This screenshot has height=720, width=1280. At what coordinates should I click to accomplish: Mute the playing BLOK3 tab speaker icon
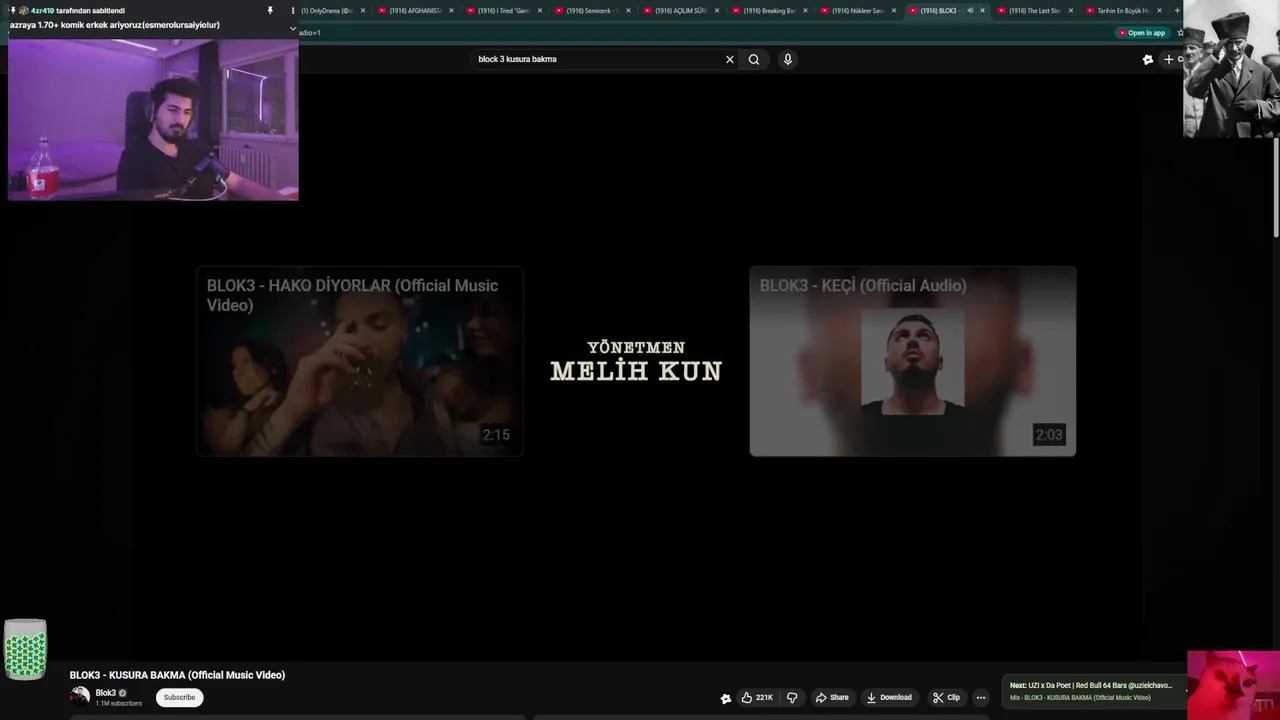pos(970,11)
